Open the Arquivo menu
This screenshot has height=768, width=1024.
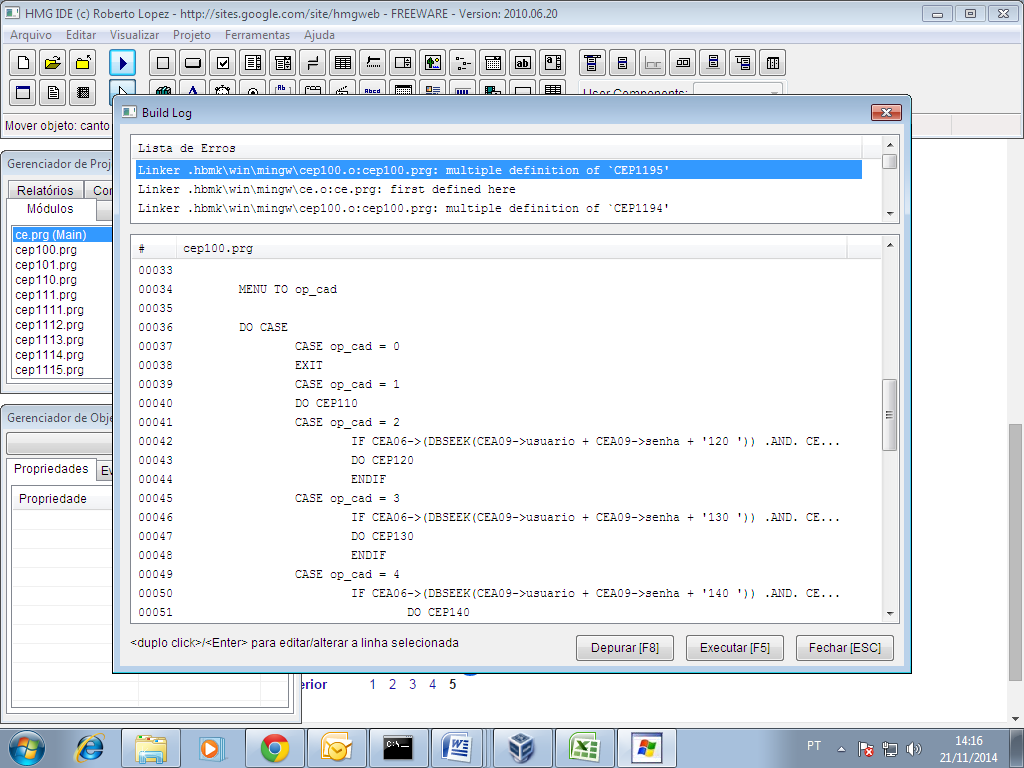point(31,35)
